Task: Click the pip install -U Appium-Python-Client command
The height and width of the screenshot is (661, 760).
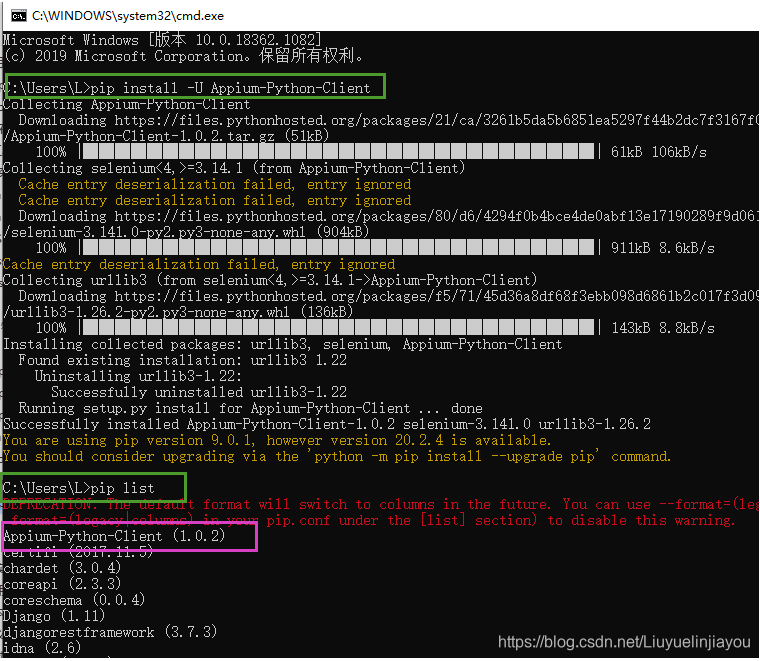Action: point(231,88)
